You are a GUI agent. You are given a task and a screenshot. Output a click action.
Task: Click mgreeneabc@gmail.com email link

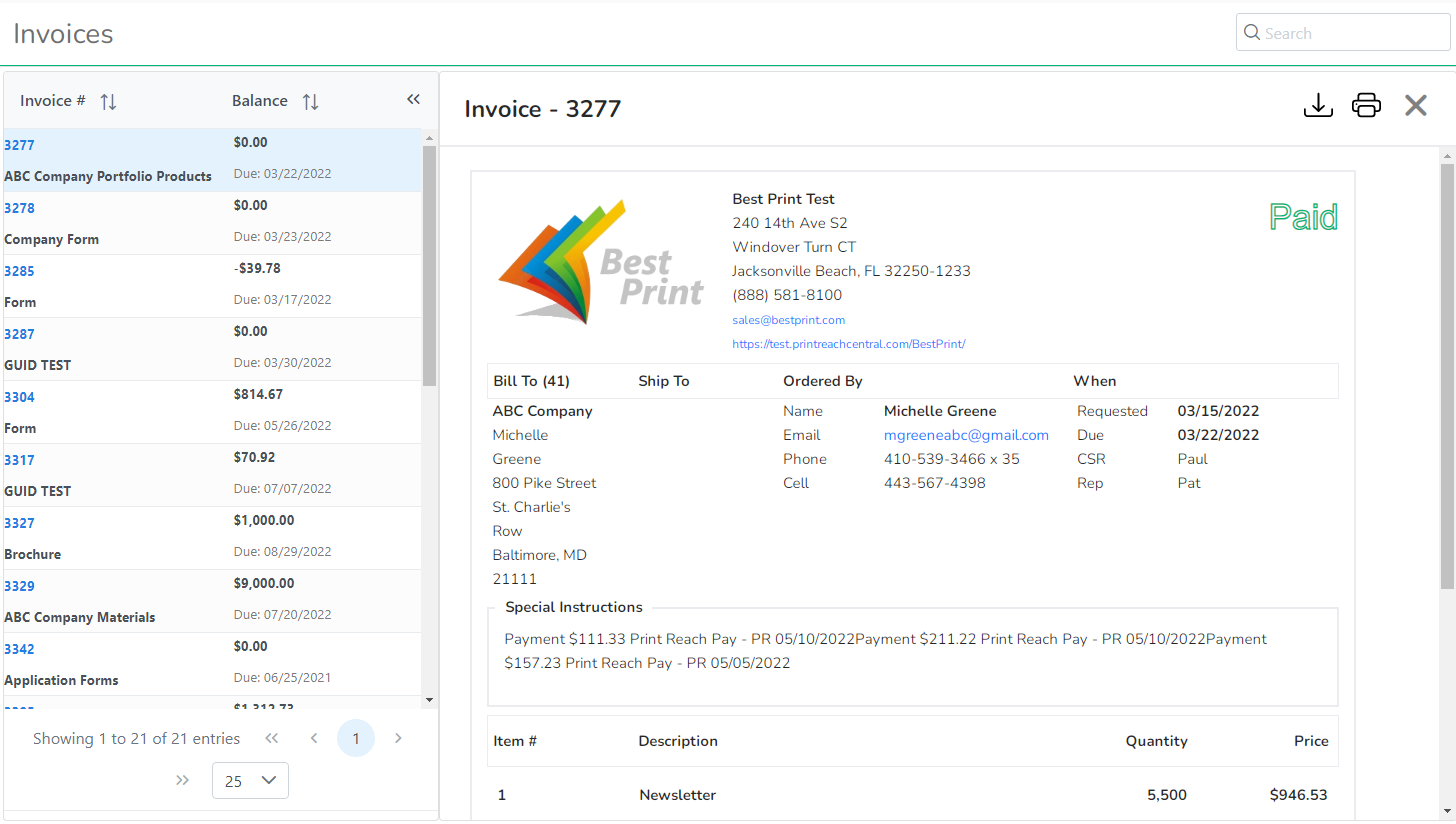[x=966, y=435]
